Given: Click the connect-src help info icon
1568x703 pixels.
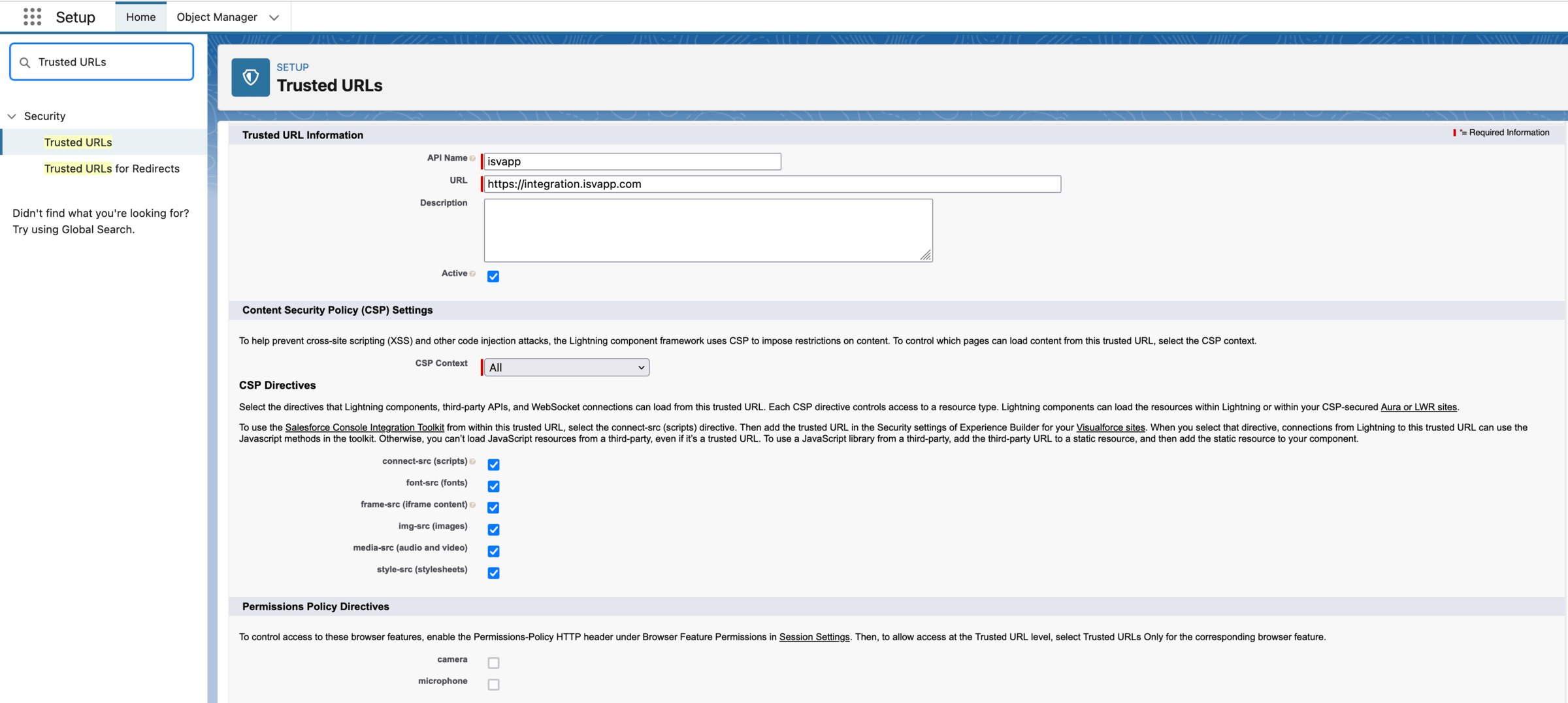Looking at the screenshot, I should pyautogui.click(x=472, y=462).
